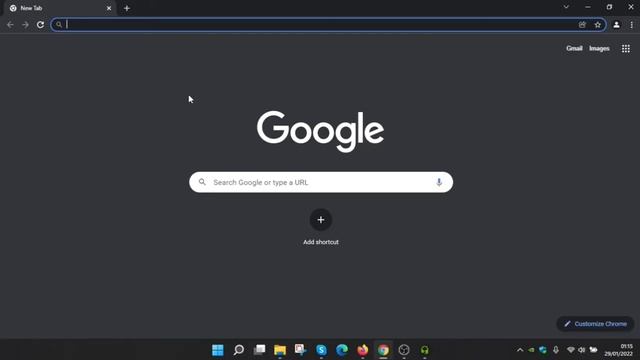Open the Chrome three-dot menu
The image size is (640, 360).
[631, 25]
